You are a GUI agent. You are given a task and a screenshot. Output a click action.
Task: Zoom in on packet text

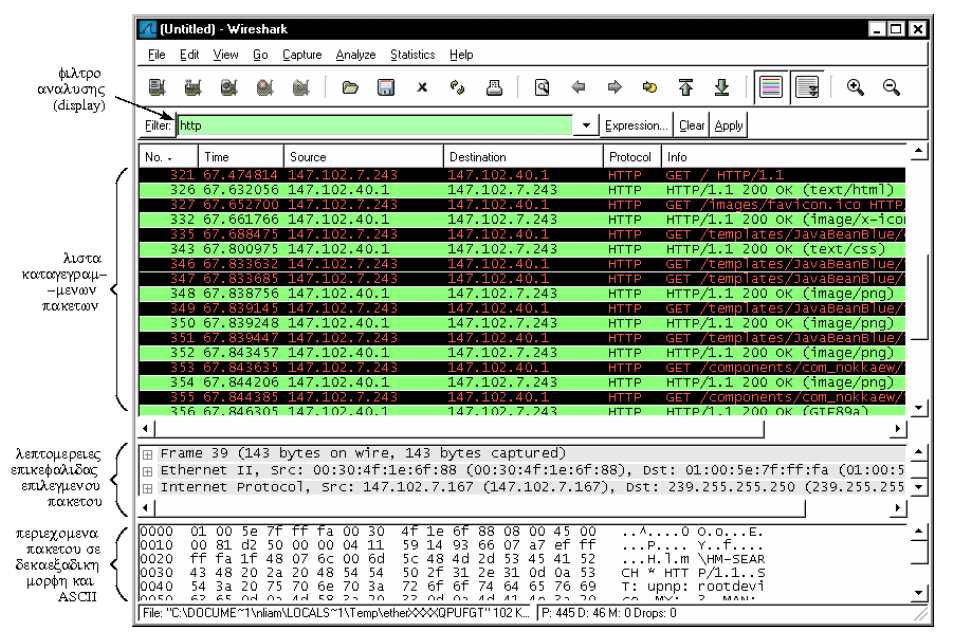(855, 87)
